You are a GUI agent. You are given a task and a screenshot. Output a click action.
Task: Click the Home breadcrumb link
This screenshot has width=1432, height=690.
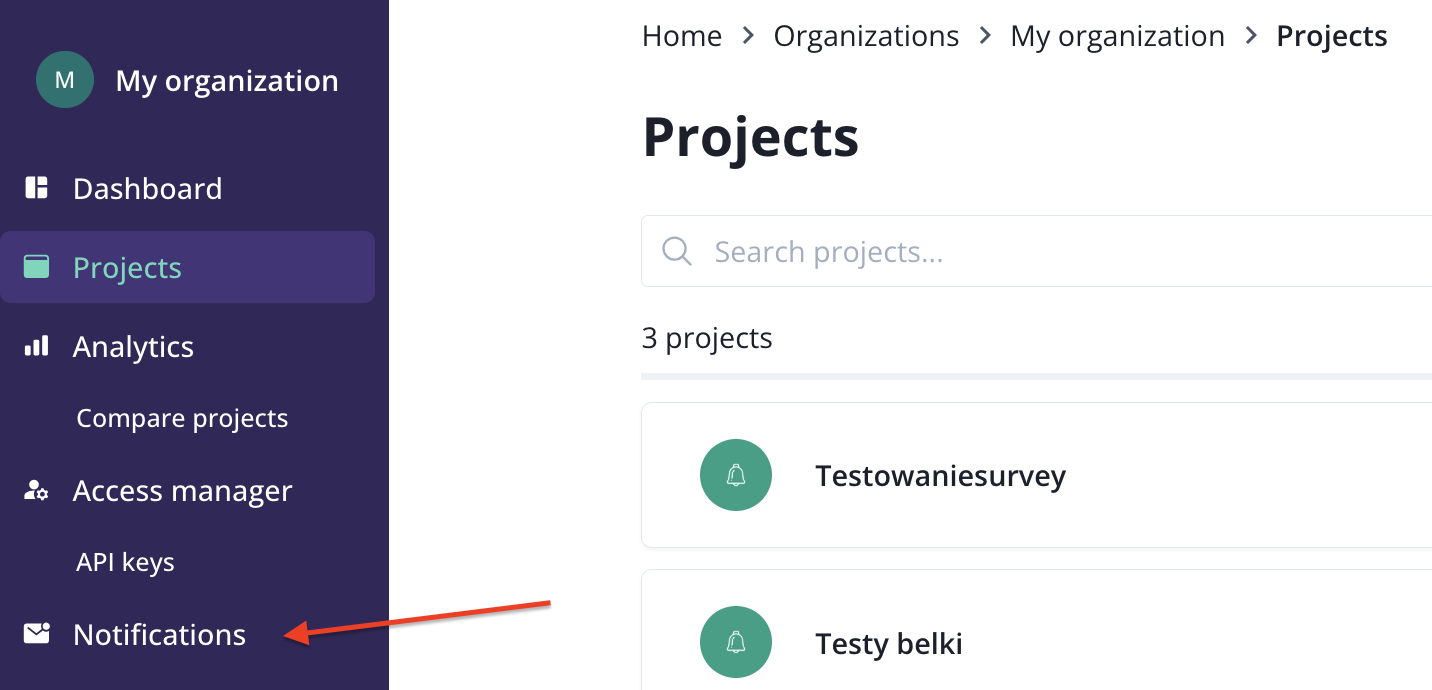[x=682, y=36]
